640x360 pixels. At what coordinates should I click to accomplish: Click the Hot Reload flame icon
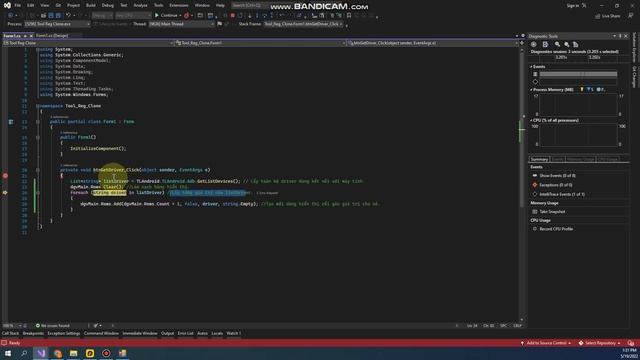coord(186,16)
